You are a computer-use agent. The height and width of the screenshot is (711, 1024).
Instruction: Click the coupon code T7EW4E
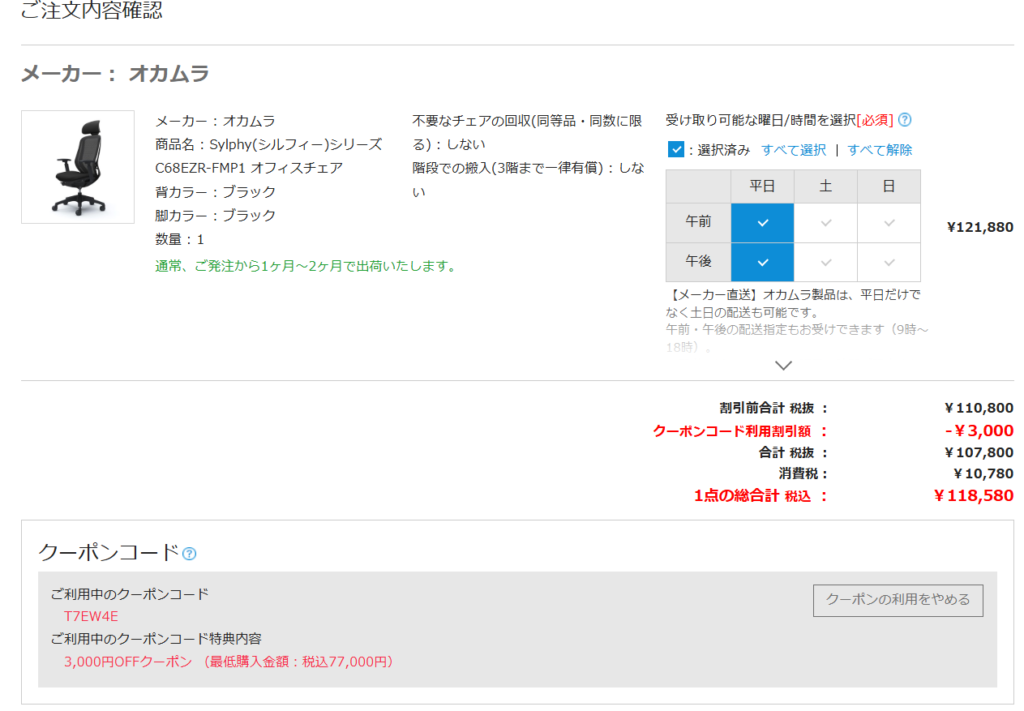coord(91,616)
